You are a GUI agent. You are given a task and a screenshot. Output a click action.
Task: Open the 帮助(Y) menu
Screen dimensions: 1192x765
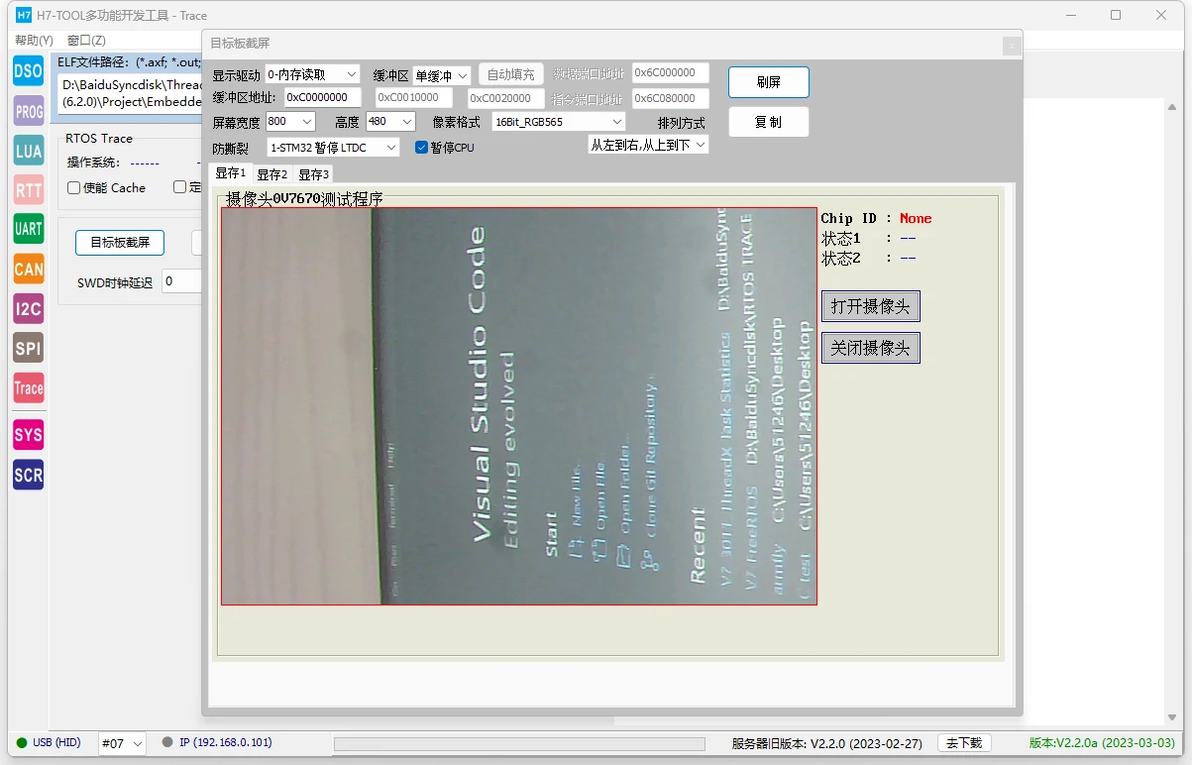point(34,40)
